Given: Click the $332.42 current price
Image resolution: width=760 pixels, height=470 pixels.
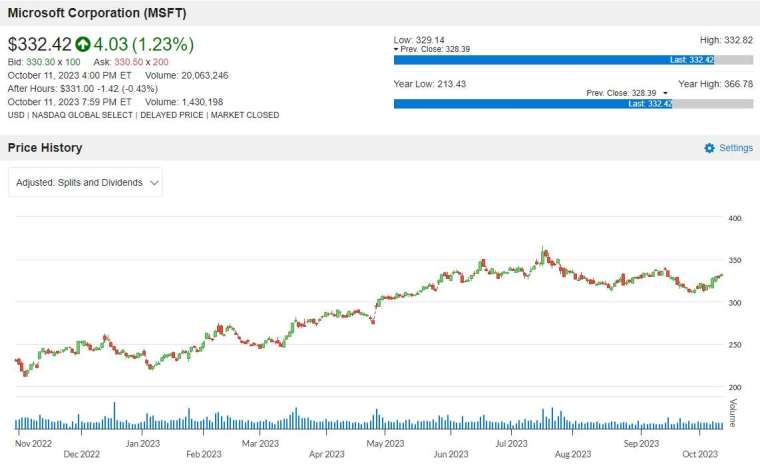Looking at the screenshot, I should [40, 44].
